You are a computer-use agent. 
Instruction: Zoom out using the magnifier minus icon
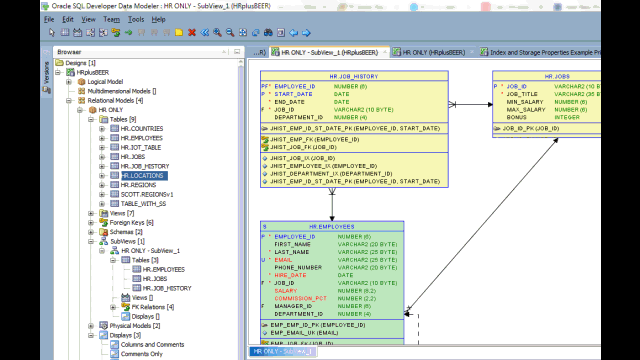230,33
